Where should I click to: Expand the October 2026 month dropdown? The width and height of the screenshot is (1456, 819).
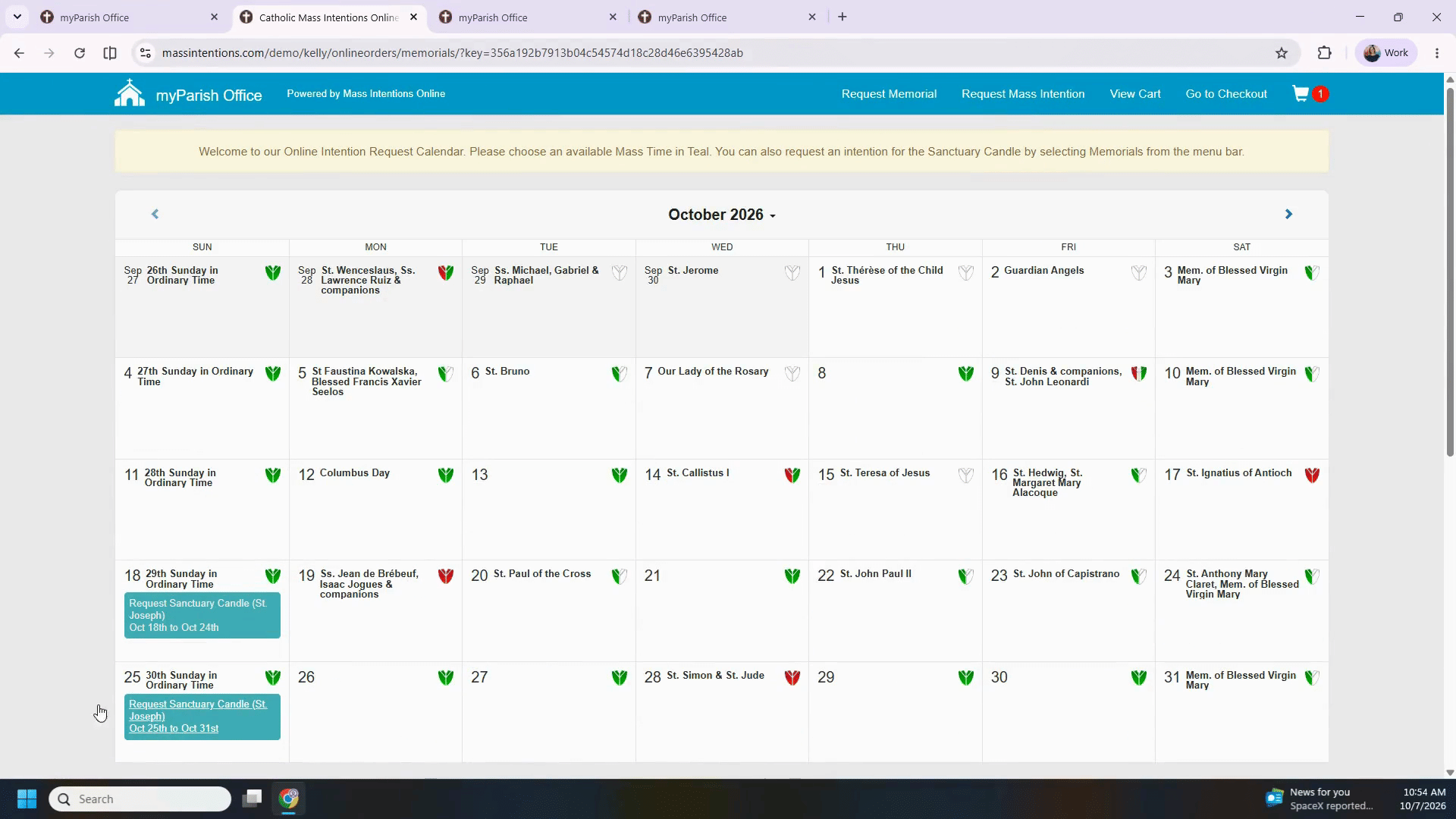(722, 215)
